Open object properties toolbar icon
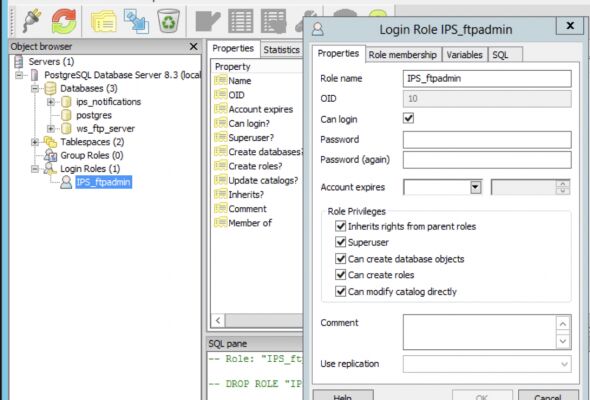This screenshot has height=400, width=590. [x=103, y=22]
